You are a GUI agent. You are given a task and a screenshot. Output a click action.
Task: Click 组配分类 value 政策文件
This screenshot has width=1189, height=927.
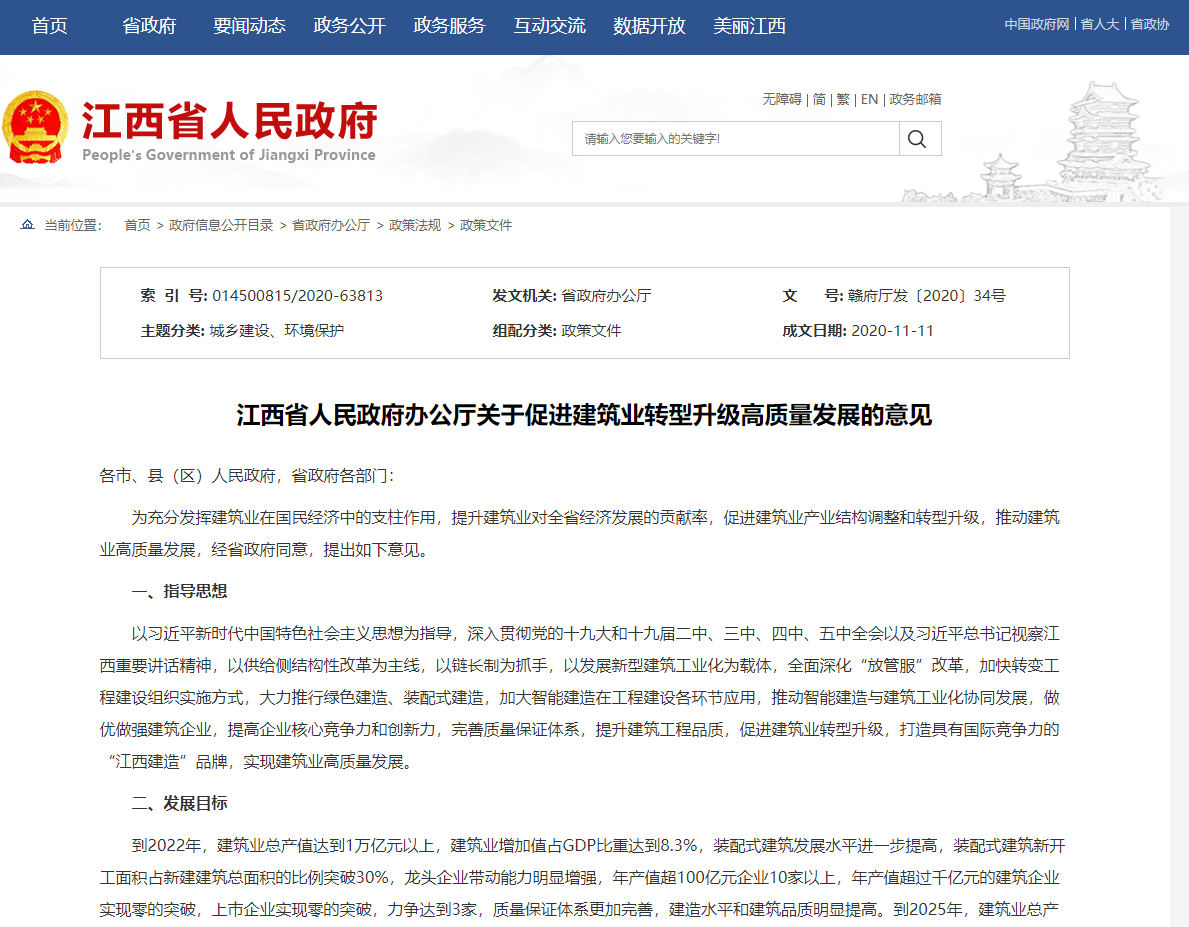(x=591, y=331)
